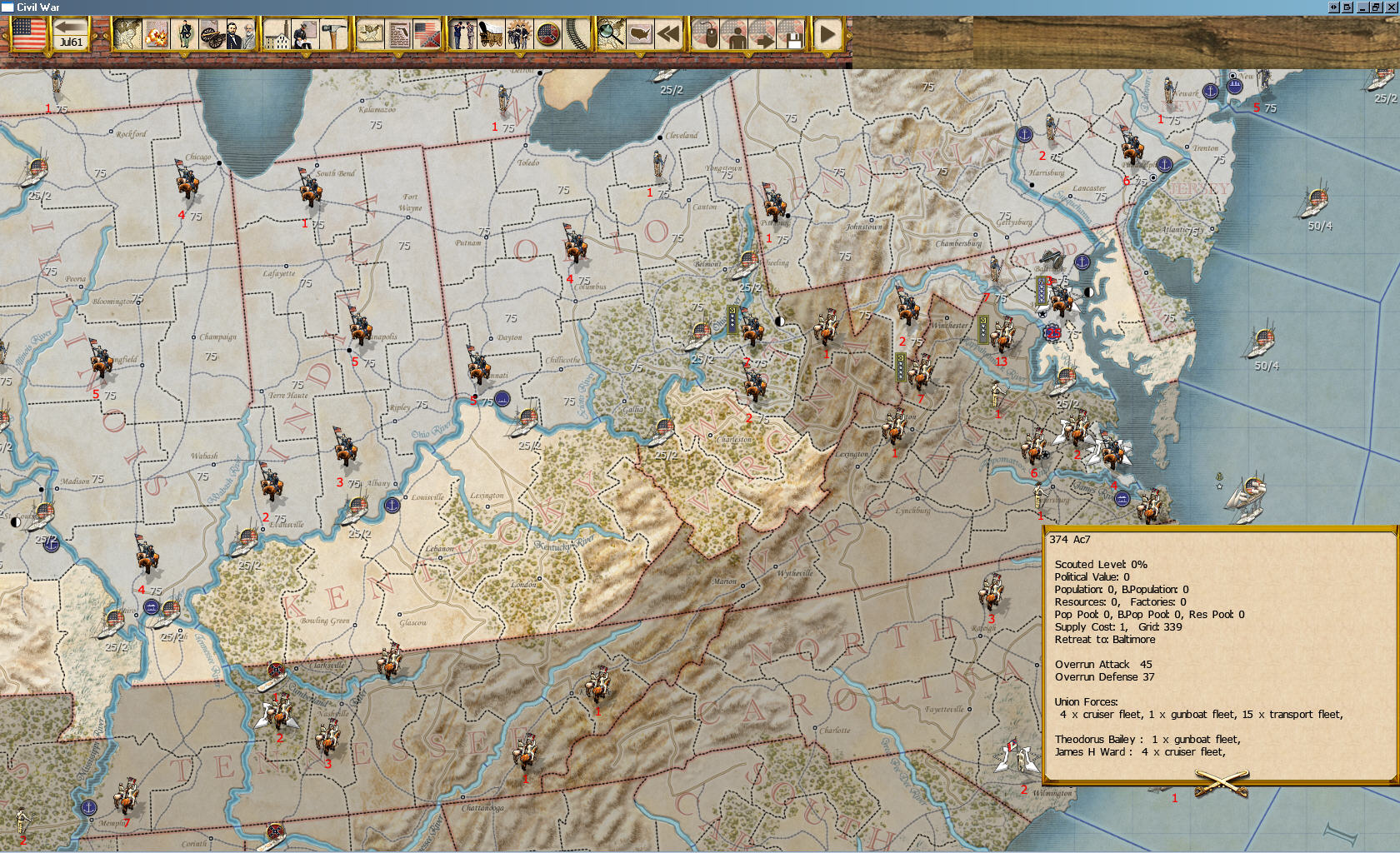Select the Union unit at Pittsburgh
Viewport: 1400px width, 853px height.
click(x=774, y=202)
